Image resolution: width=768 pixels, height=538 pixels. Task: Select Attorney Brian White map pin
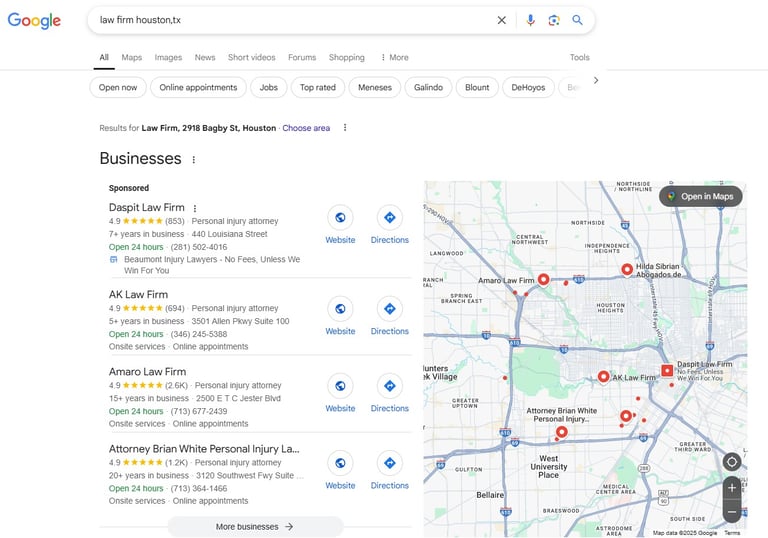point(562,432)
